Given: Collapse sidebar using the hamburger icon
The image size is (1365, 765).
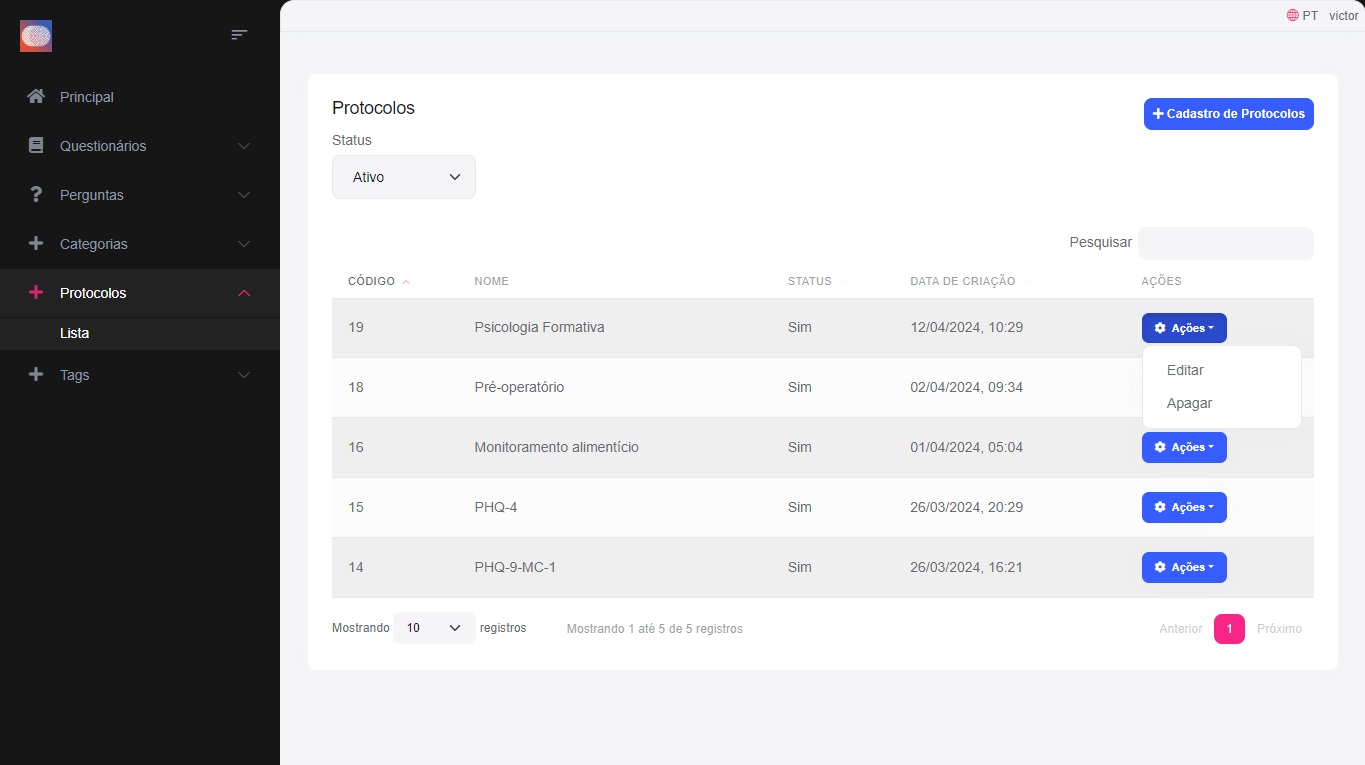Looking at the screenshot, I should 239,35.
